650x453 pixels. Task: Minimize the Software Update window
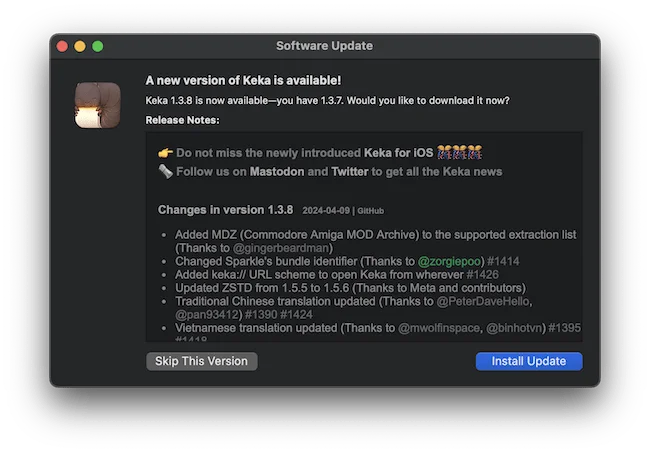coord(80,46)
